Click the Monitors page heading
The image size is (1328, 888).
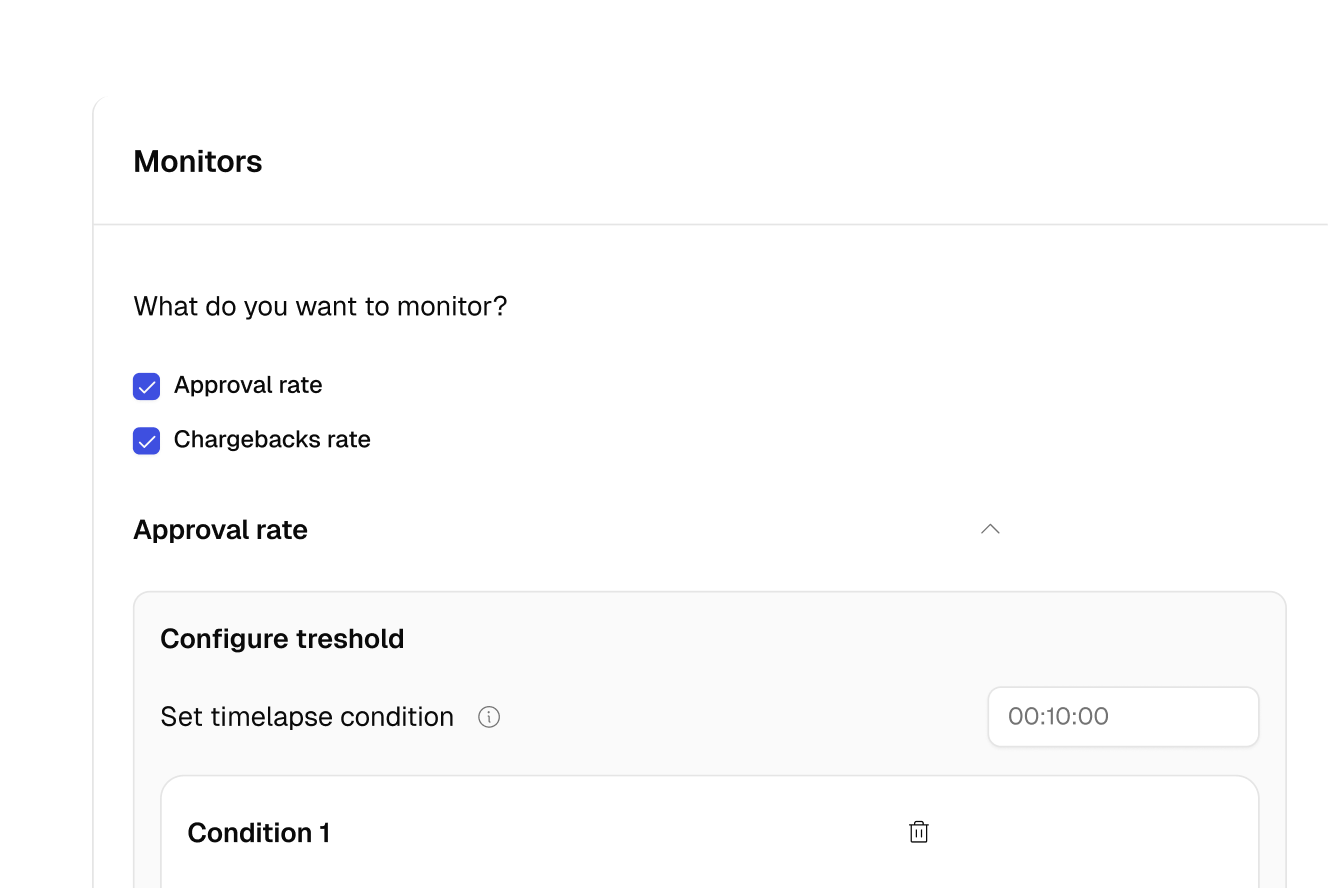pyautogui.click(x=198, y=161)
